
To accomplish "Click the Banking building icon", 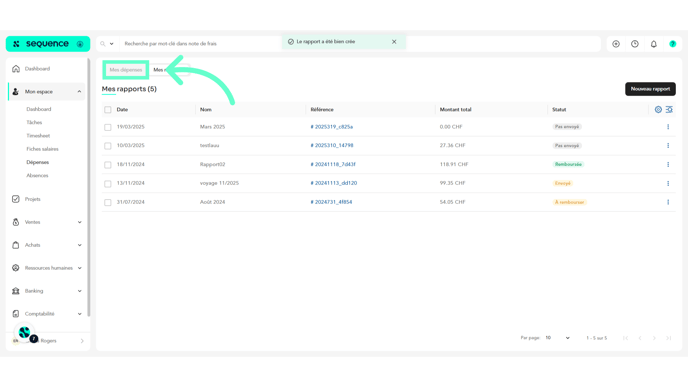I will pos(16,291).
